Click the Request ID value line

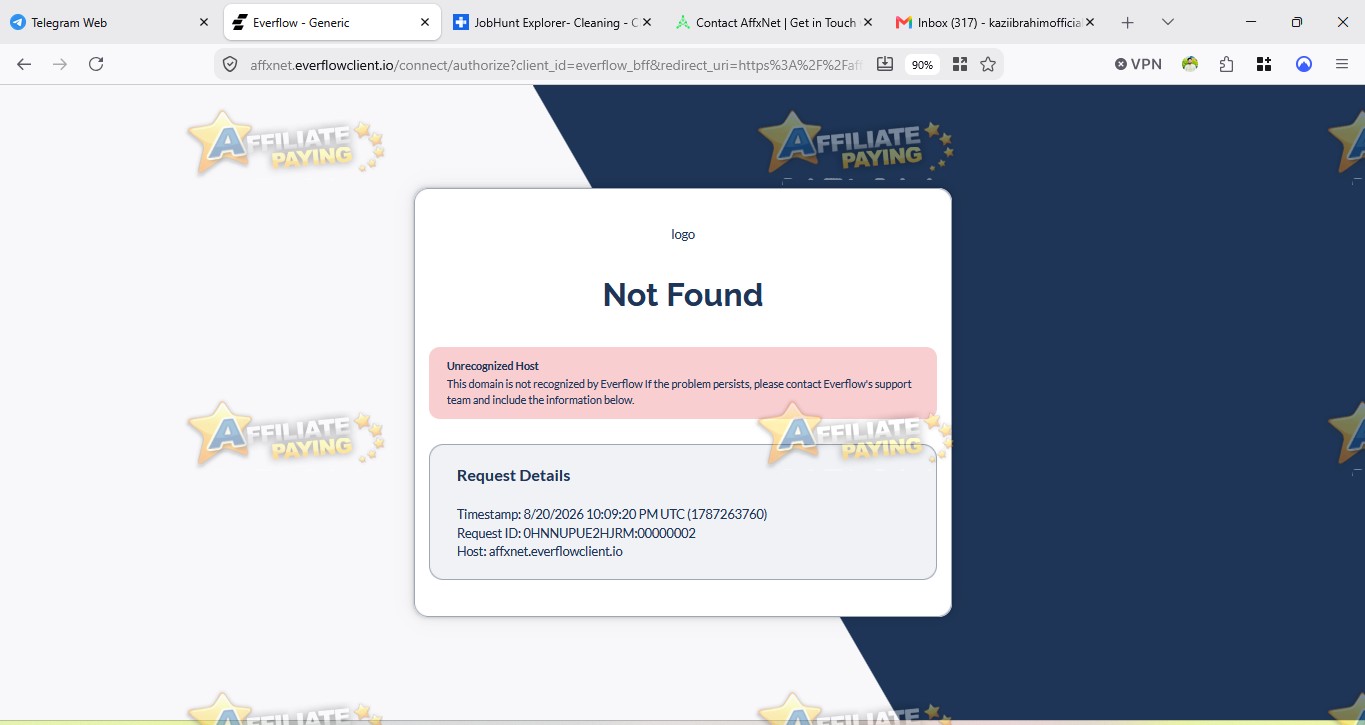(576, 533)
